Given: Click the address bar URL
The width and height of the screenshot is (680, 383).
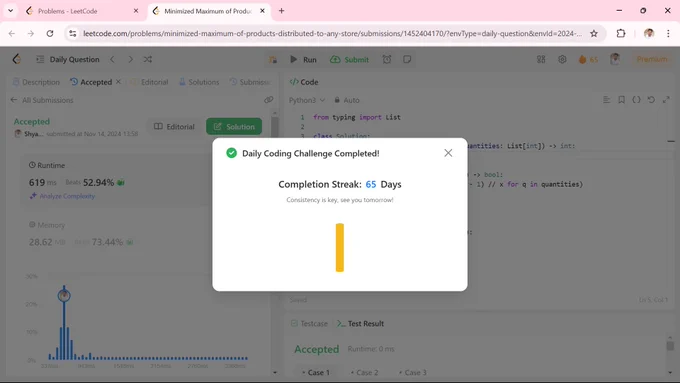Looking at the screenshot, I should 332,33.
